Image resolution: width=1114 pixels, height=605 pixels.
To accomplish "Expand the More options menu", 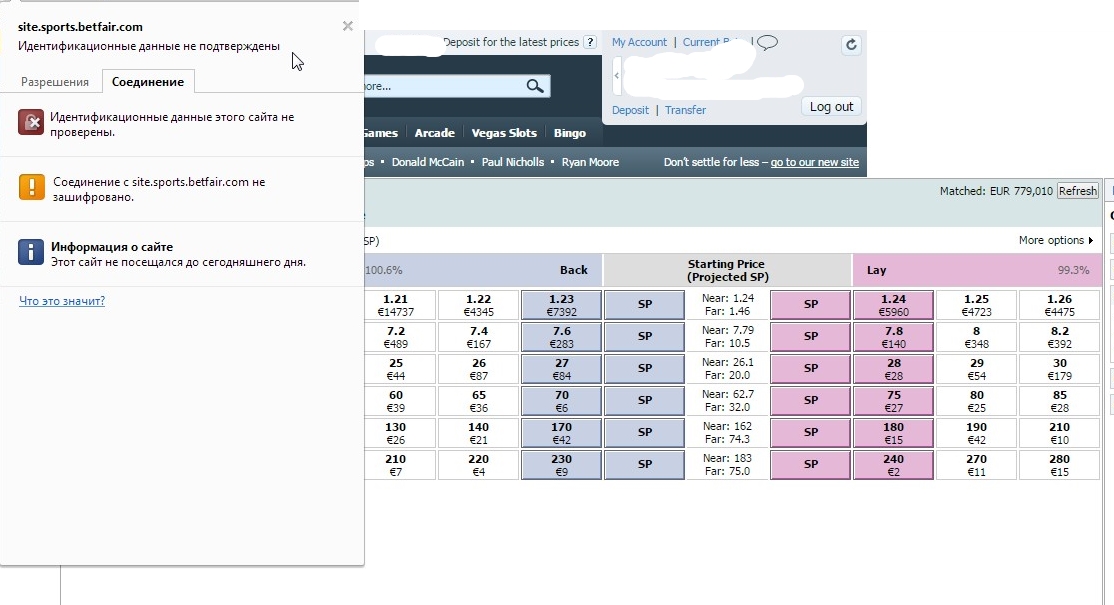I will coord(1056,240).
